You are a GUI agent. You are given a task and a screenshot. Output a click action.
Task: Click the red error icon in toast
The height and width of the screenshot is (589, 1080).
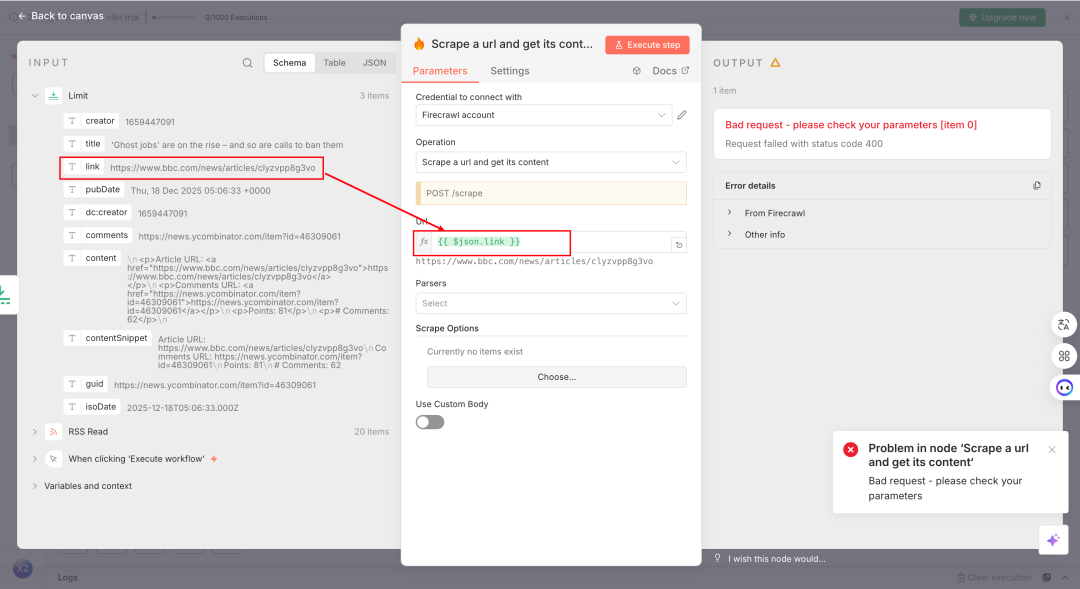tap(851, 450)
